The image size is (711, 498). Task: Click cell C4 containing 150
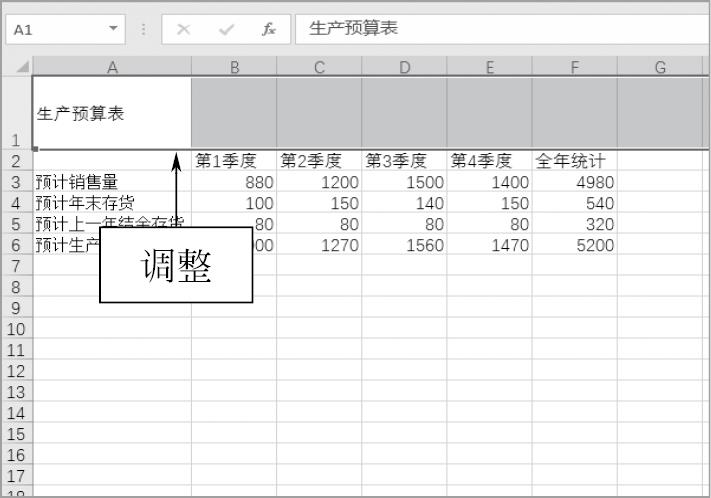(x=319, y=203)
